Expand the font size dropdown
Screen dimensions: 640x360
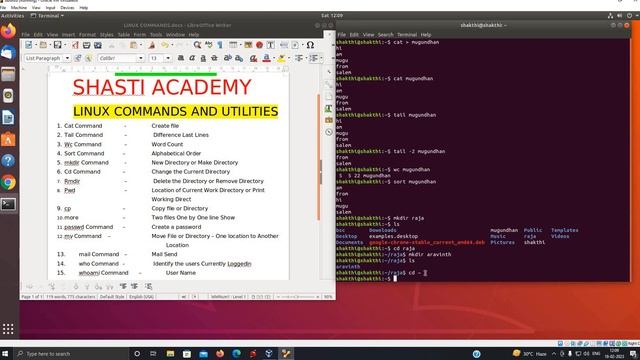click(168, 58)
